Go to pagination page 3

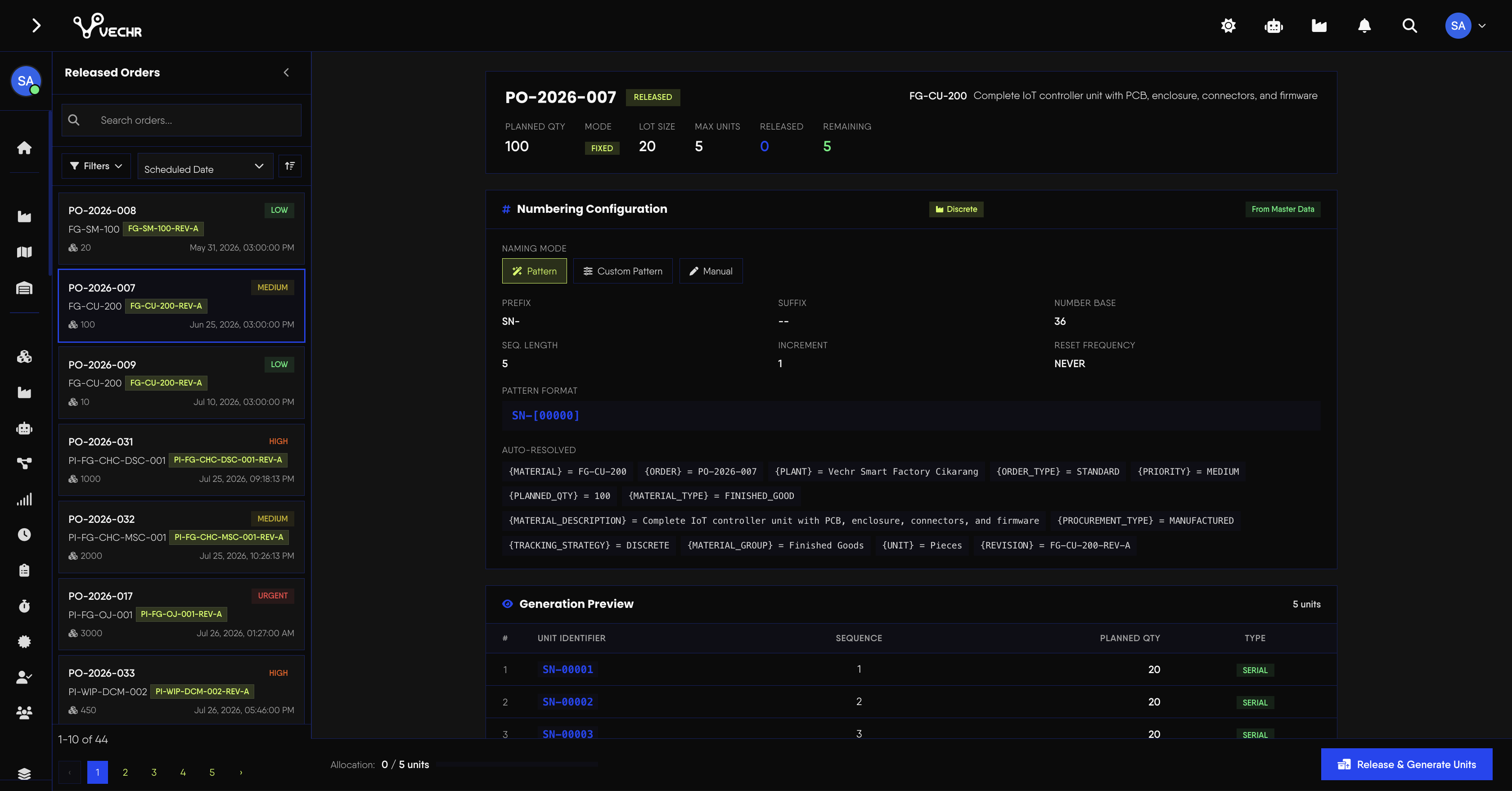tap(154, 772)
